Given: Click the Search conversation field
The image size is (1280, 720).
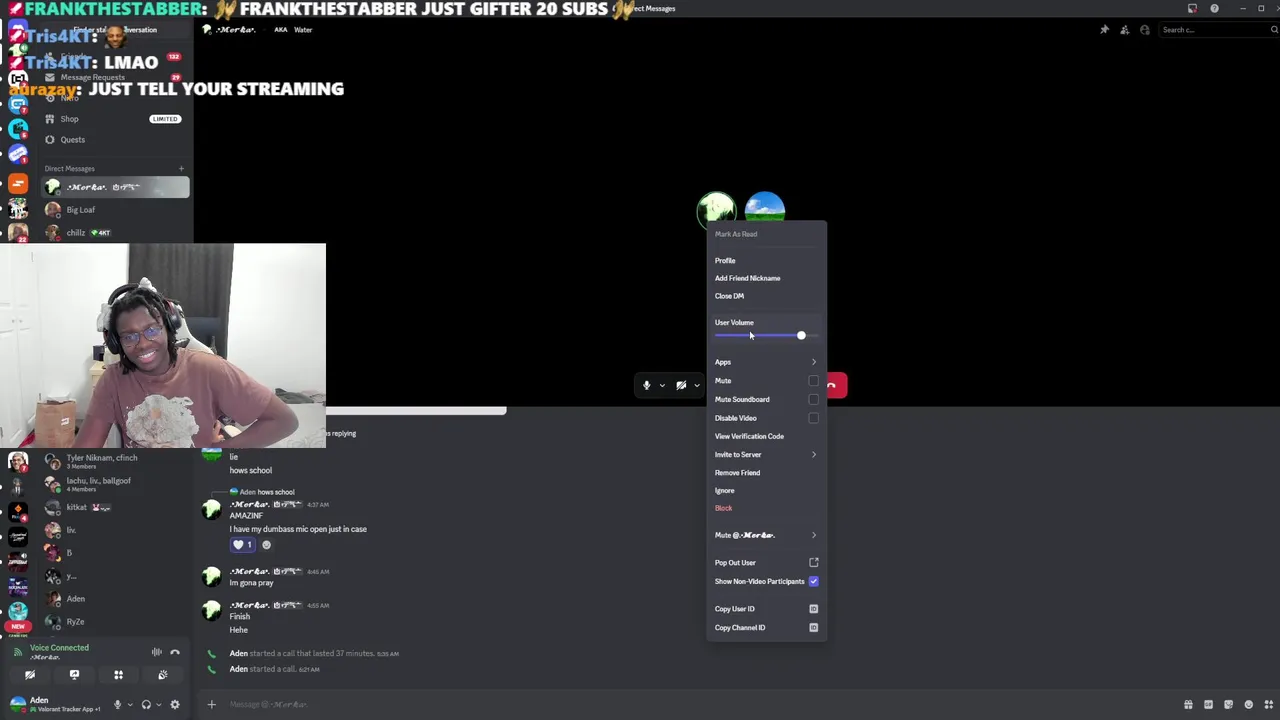Looking at the screenshot, I should (114, 30).
